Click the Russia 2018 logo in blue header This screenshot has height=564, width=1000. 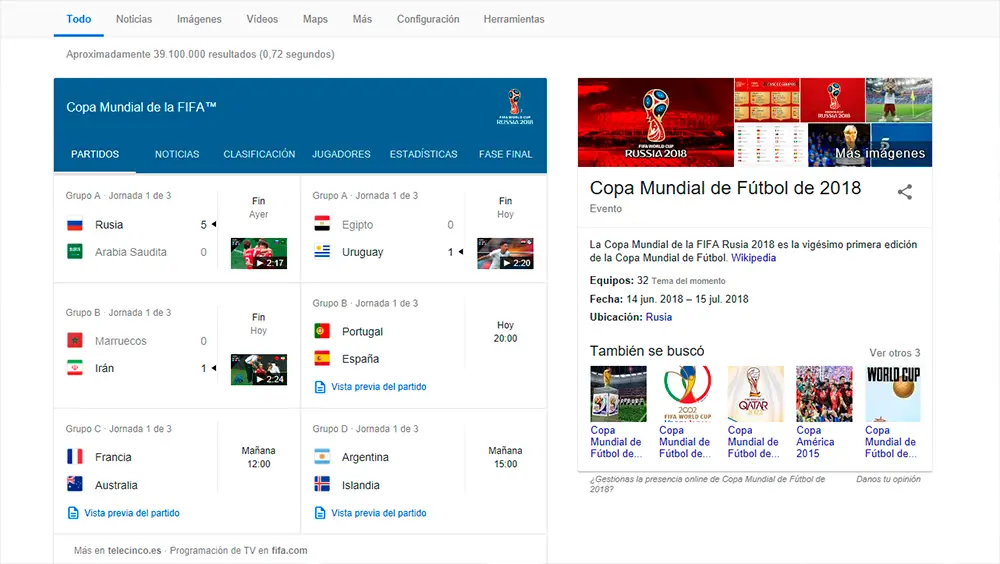tap(515, 107)
